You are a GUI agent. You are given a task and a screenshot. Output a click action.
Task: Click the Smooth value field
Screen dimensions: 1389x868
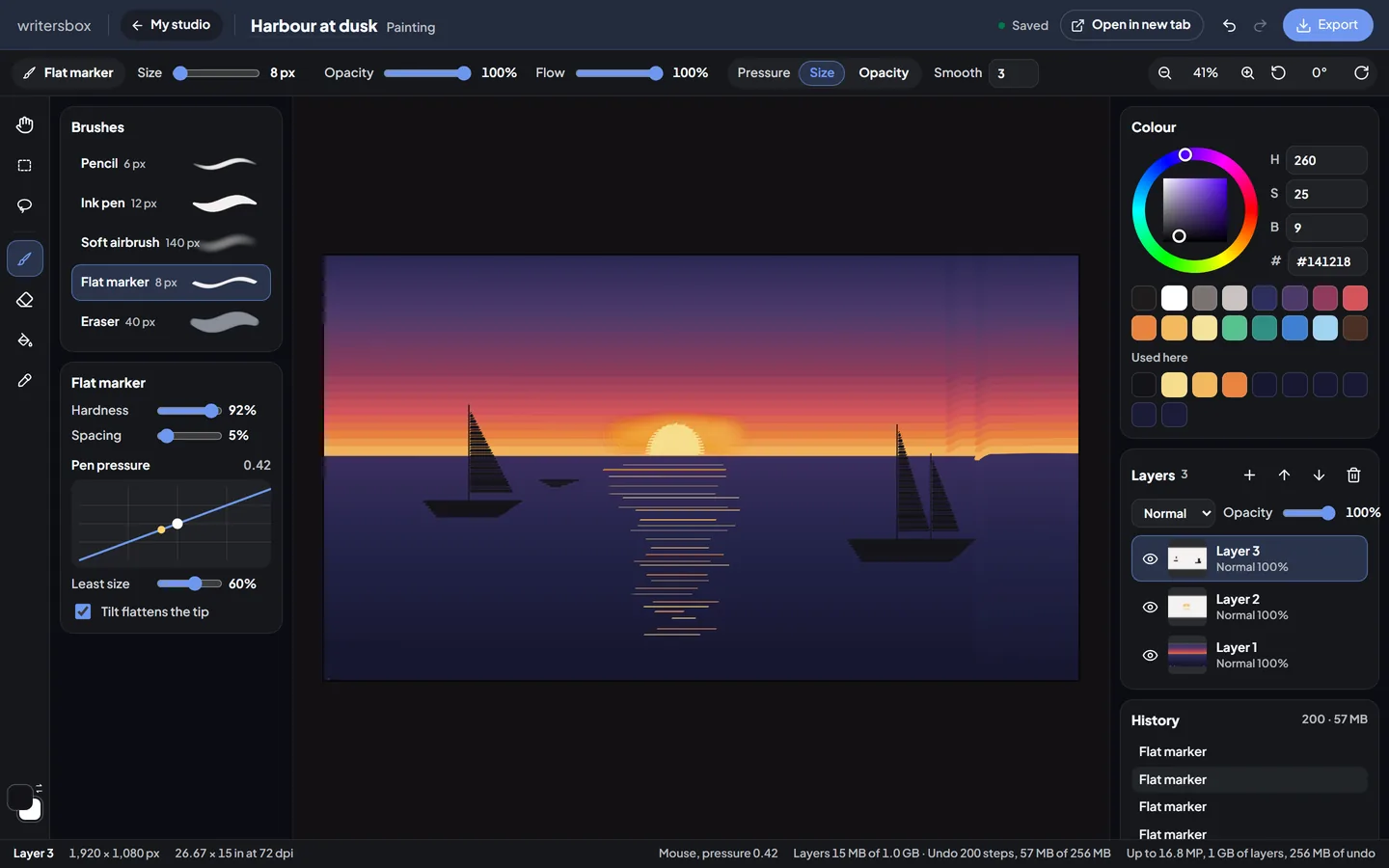pyautogui.click(x=1013, y=73)
